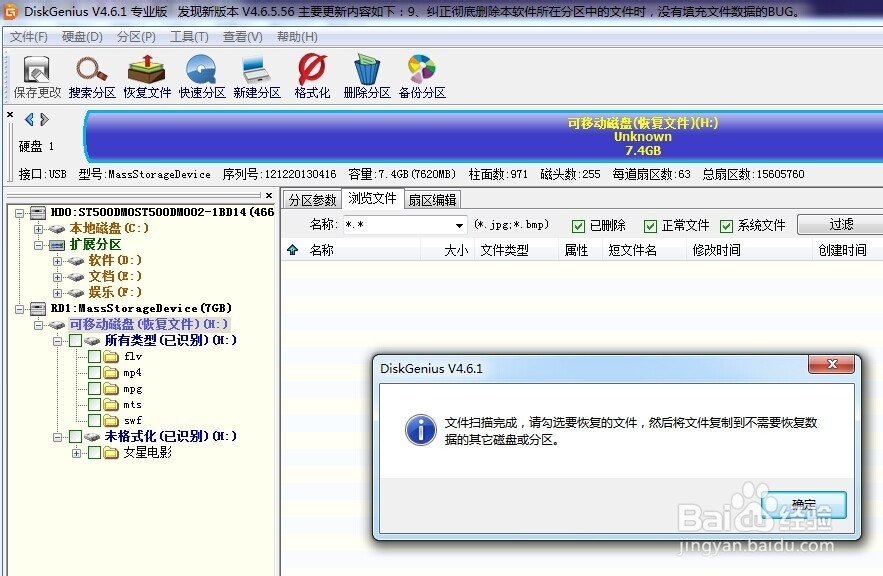Check the flv folder checkbox
The image size is (883, 576).
point(95,356)
